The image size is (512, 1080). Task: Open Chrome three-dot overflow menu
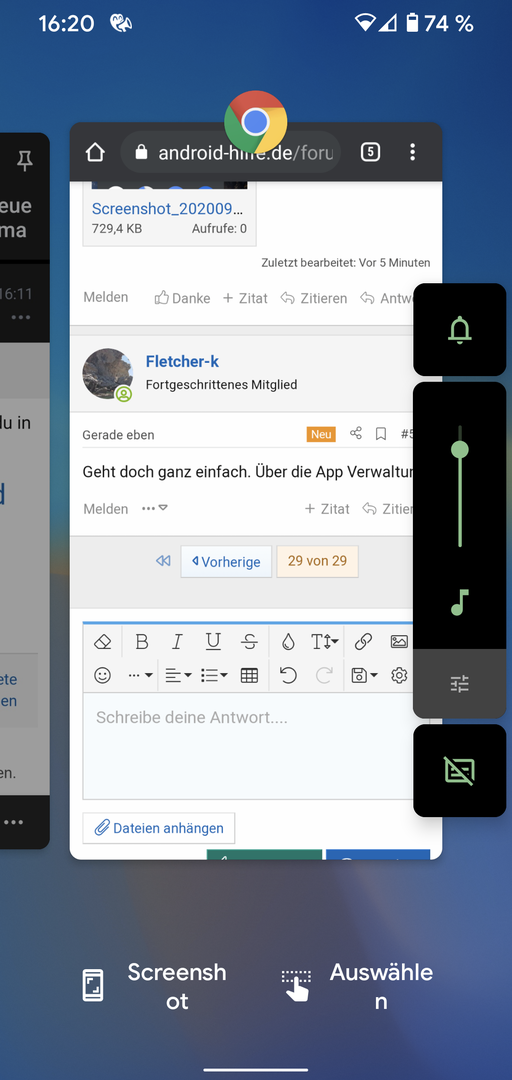[x=412, y=152]
